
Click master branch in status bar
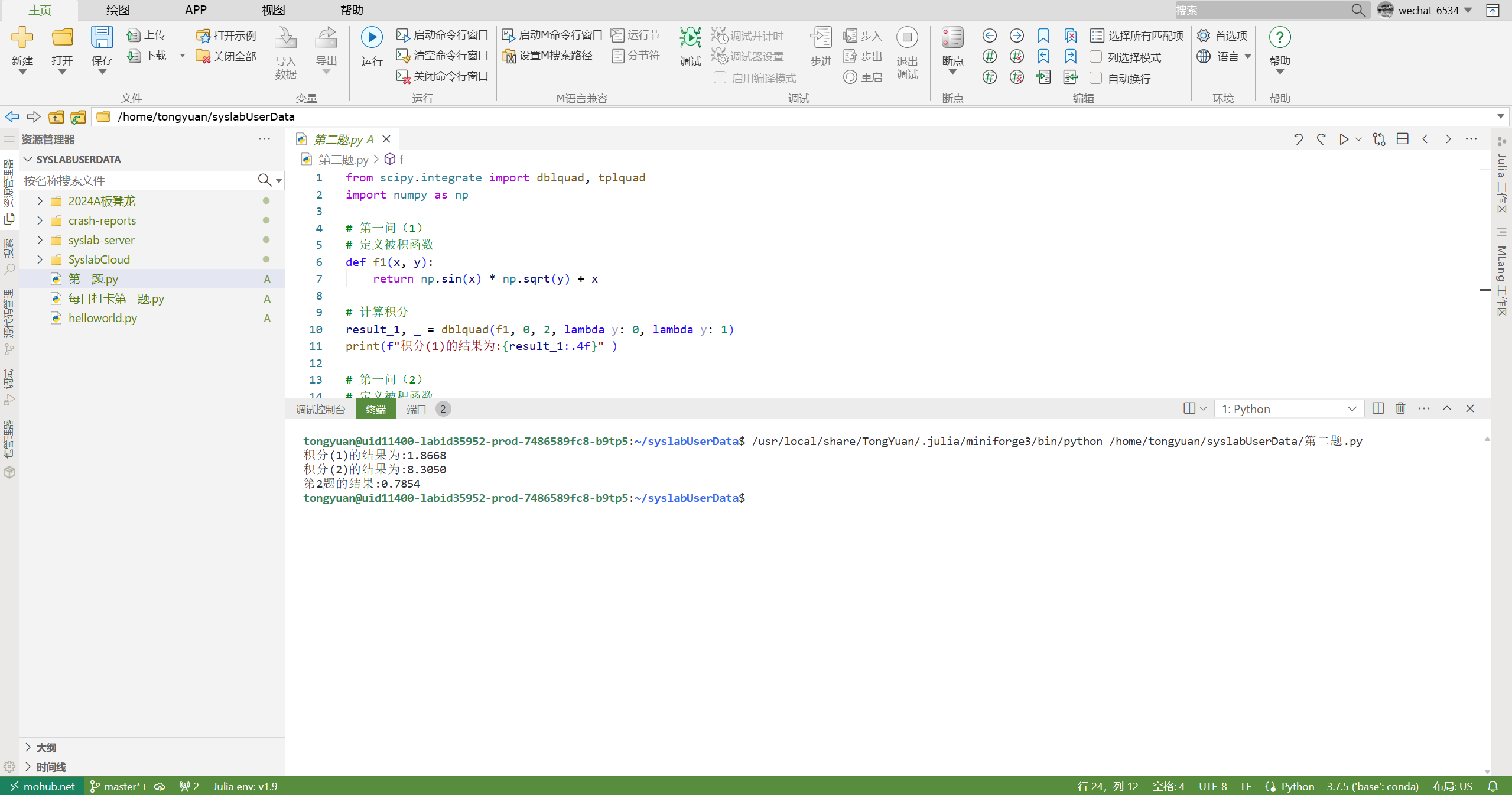[119, 786]
